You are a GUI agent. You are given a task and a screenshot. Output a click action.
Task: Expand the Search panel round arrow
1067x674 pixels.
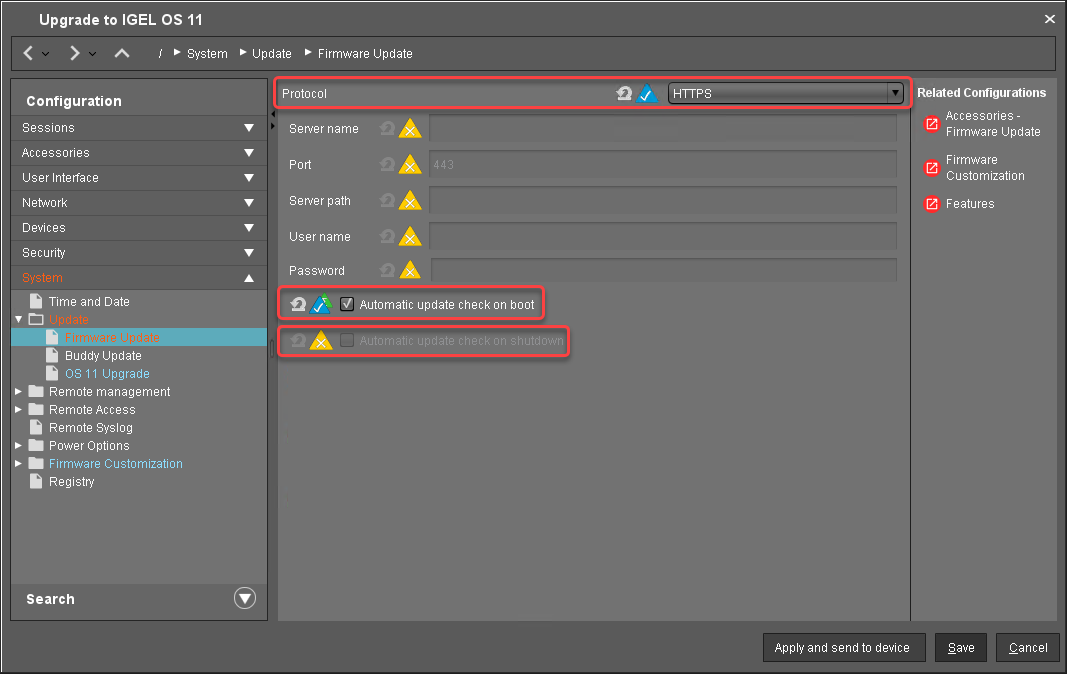tap(245, 599)
